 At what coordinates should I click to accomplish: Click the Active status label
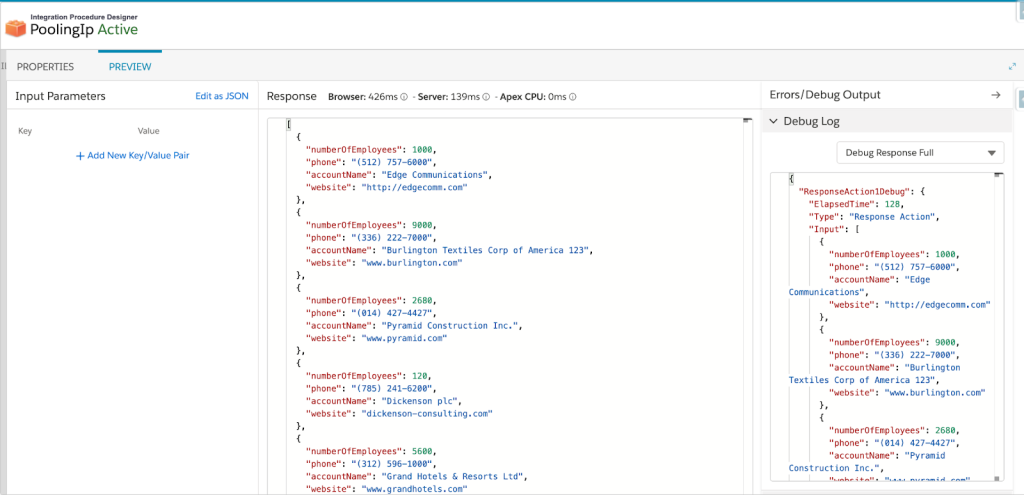[118, 29]
